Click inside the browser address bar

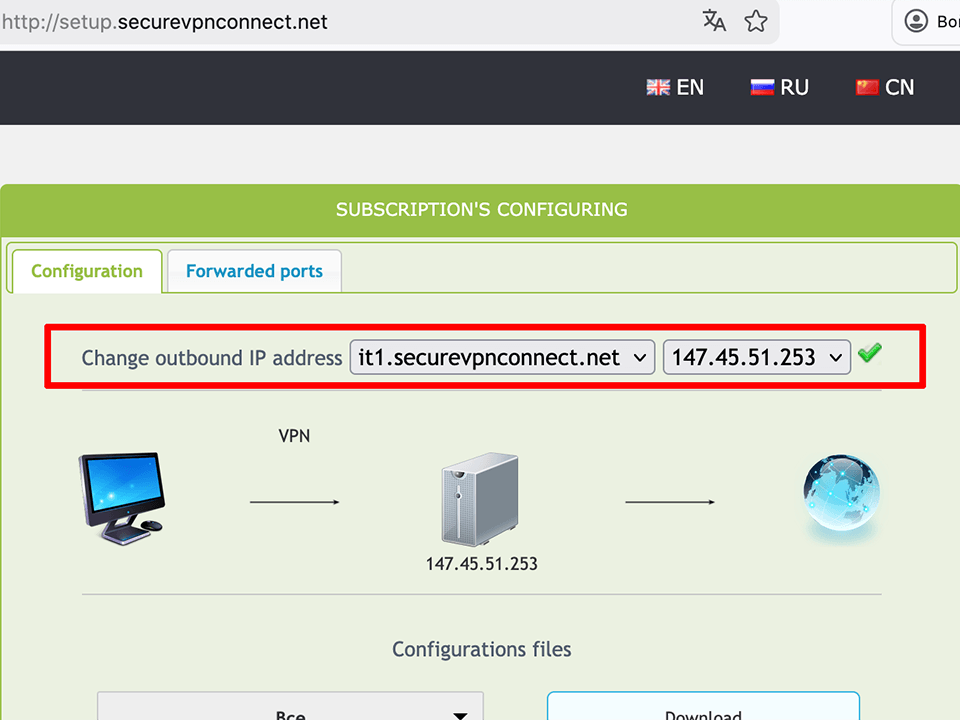tap(300, 20)
